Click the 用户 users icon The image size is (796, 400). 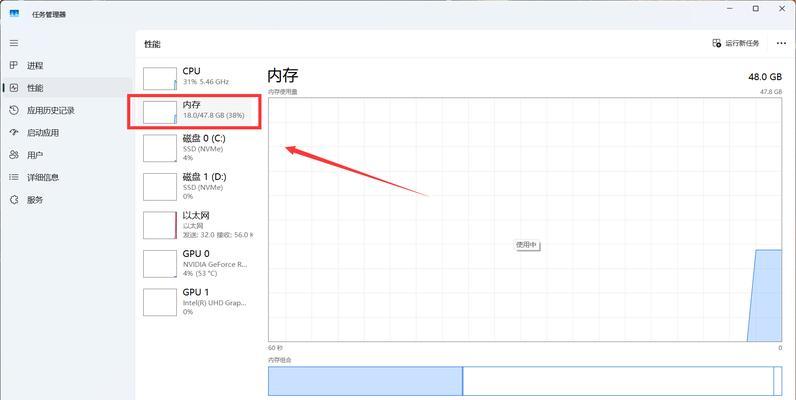[x=14, y=155]
